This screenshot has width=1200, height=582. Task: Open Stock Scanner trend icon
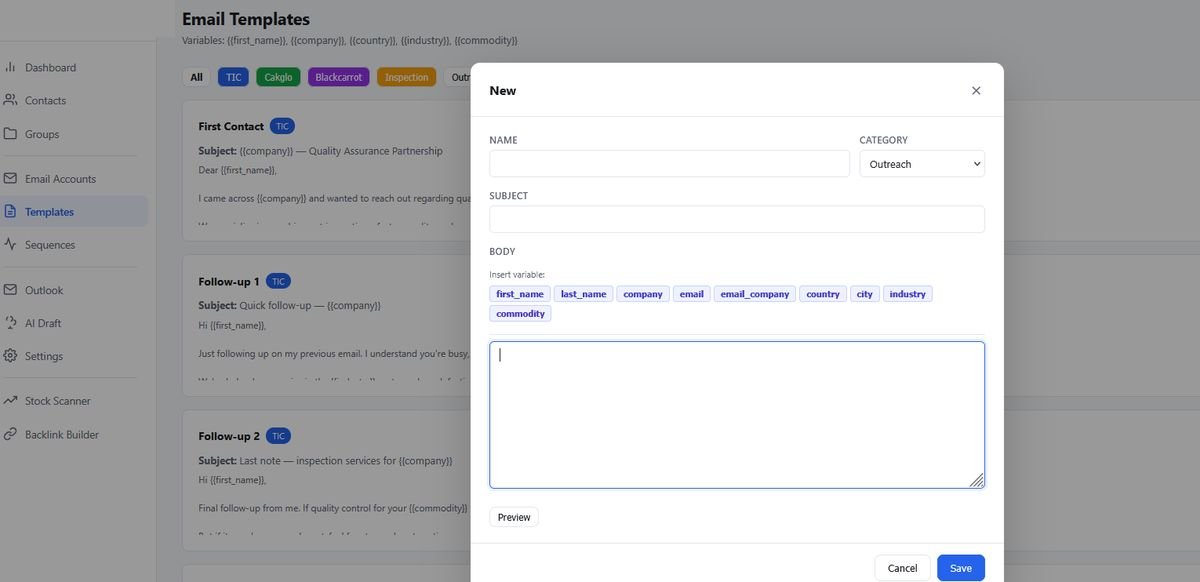(10, 401)
